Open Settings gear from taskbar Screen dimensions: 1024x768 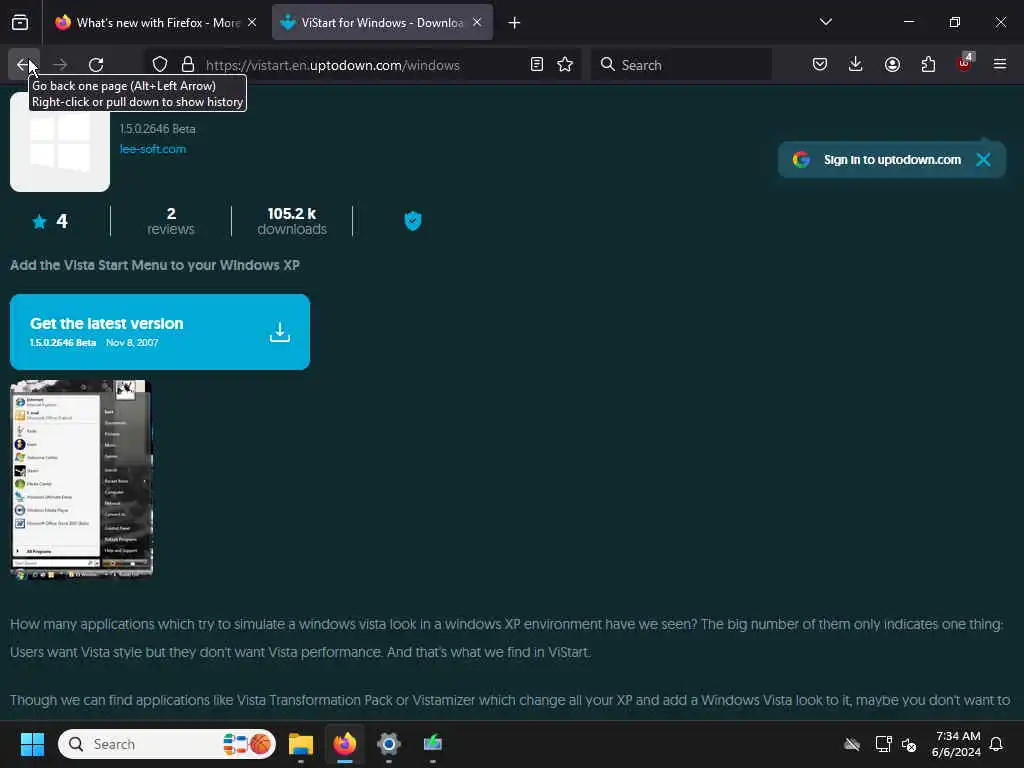[389, 744]
